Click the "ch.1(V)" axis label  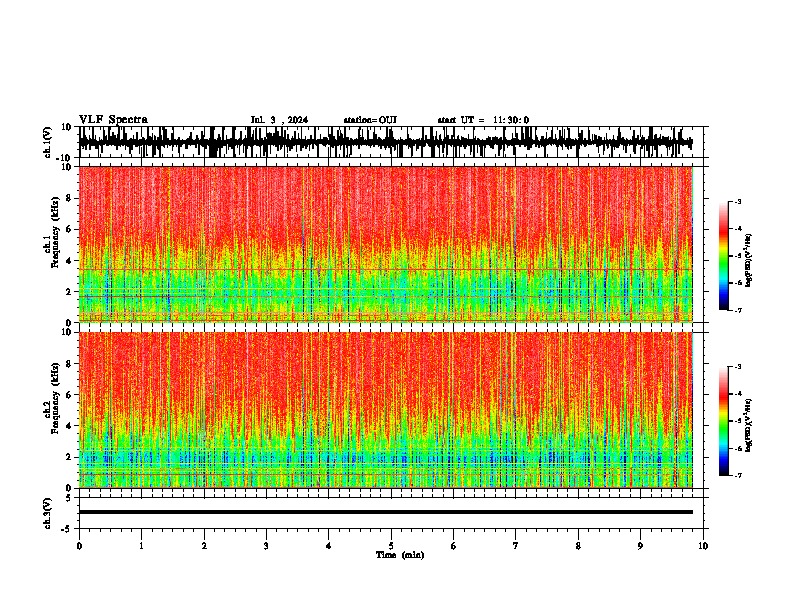pyautogui.click(x=48, y=142)
